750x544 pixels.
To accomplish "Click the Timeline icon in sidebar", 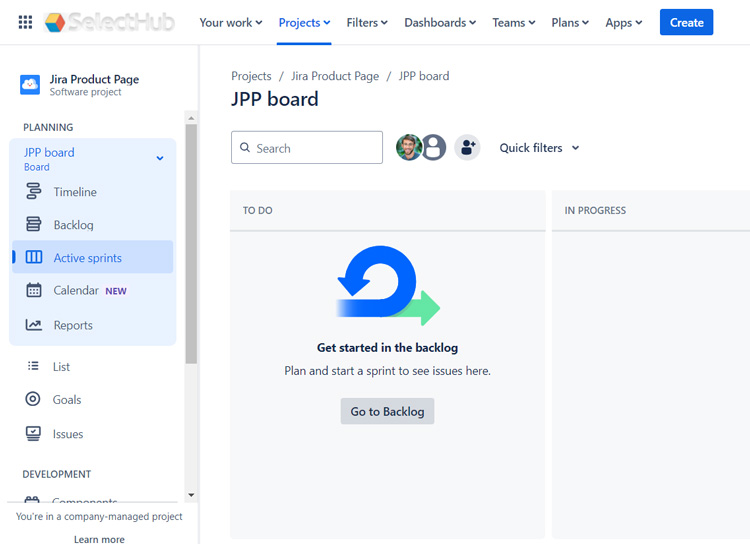I will [34, 192].
